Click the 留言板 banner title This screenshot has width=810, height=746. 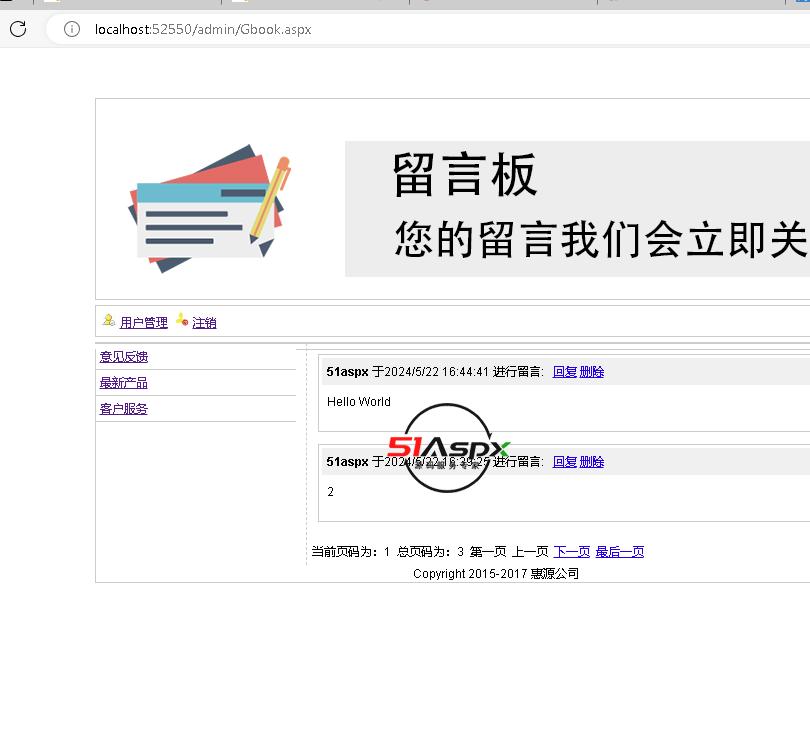point(465,175)
